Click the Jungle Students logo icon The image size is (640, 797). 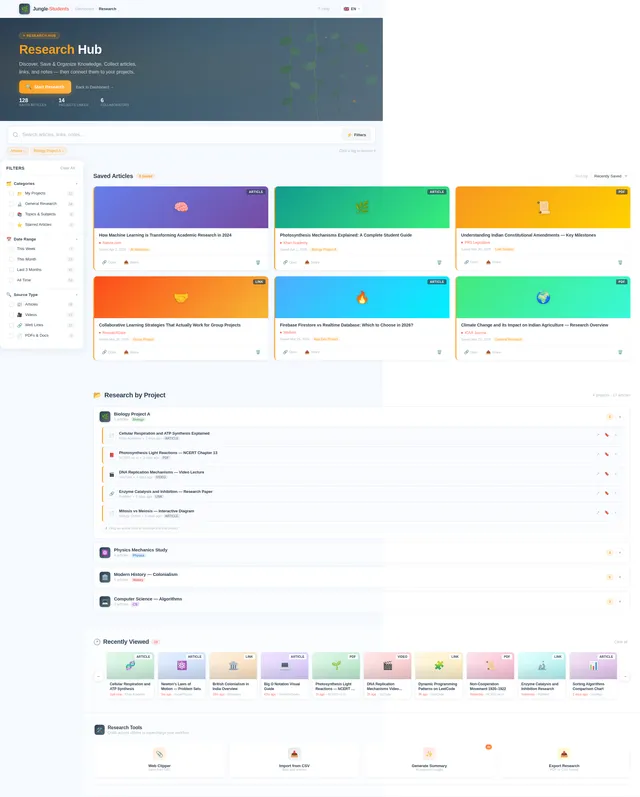pyautogui.click(x=24, y=9)
